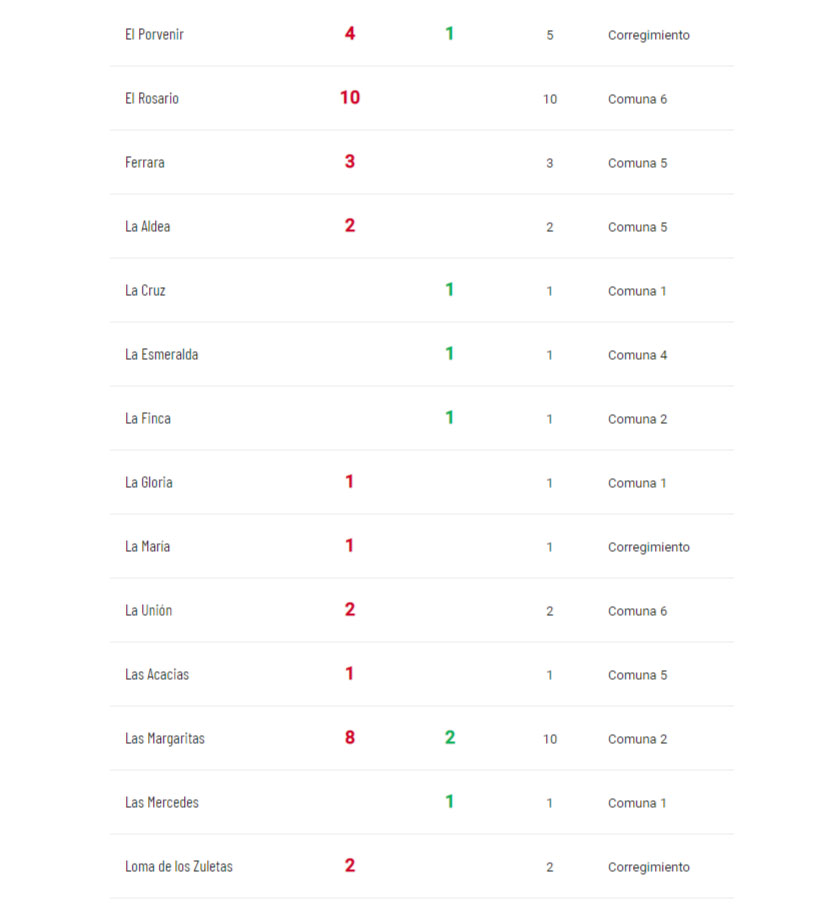Click the Ferrara neighborhood name

pos(145,162)
